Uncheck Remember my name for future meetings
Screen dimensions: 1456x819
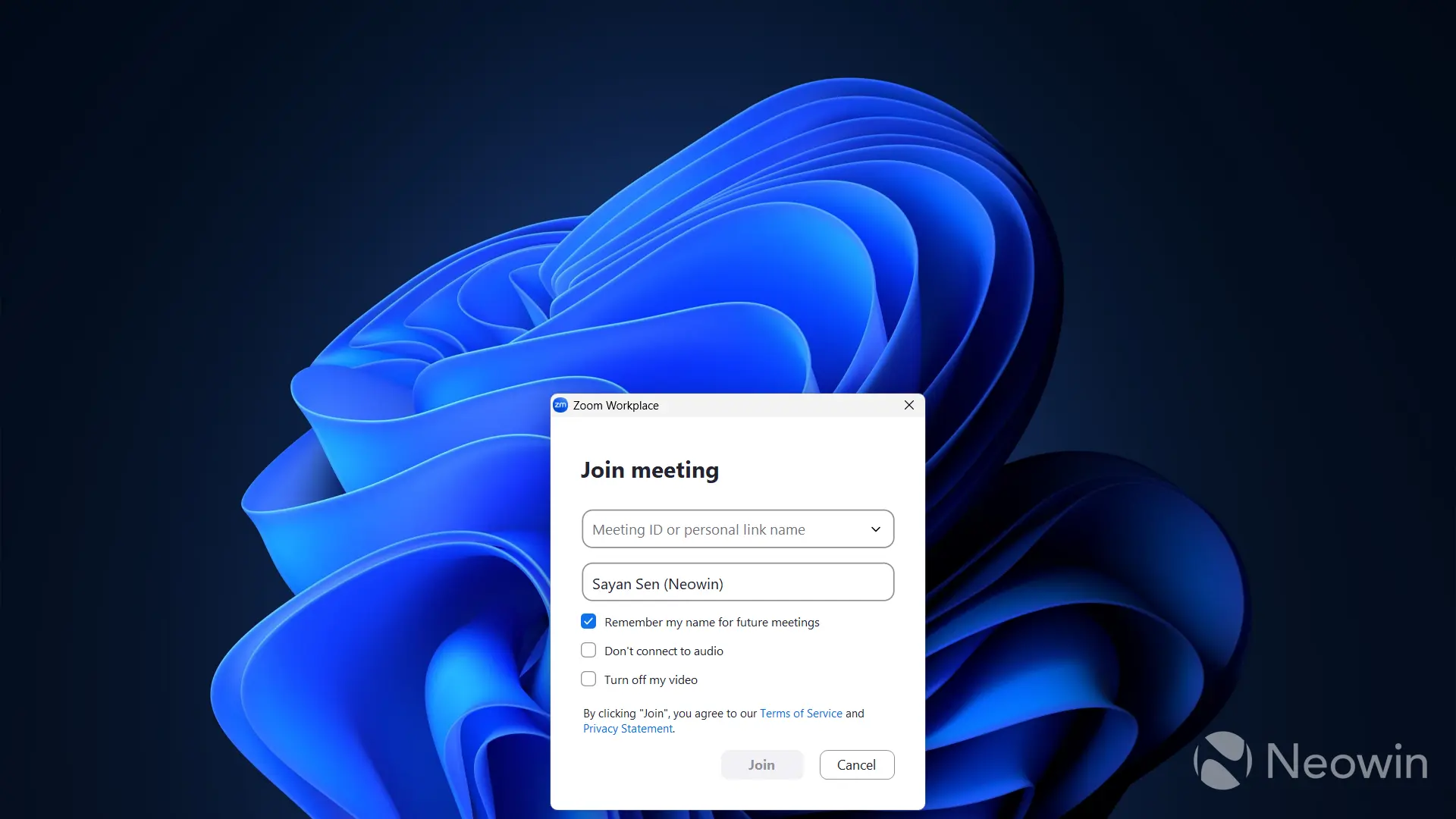(588, 622)
